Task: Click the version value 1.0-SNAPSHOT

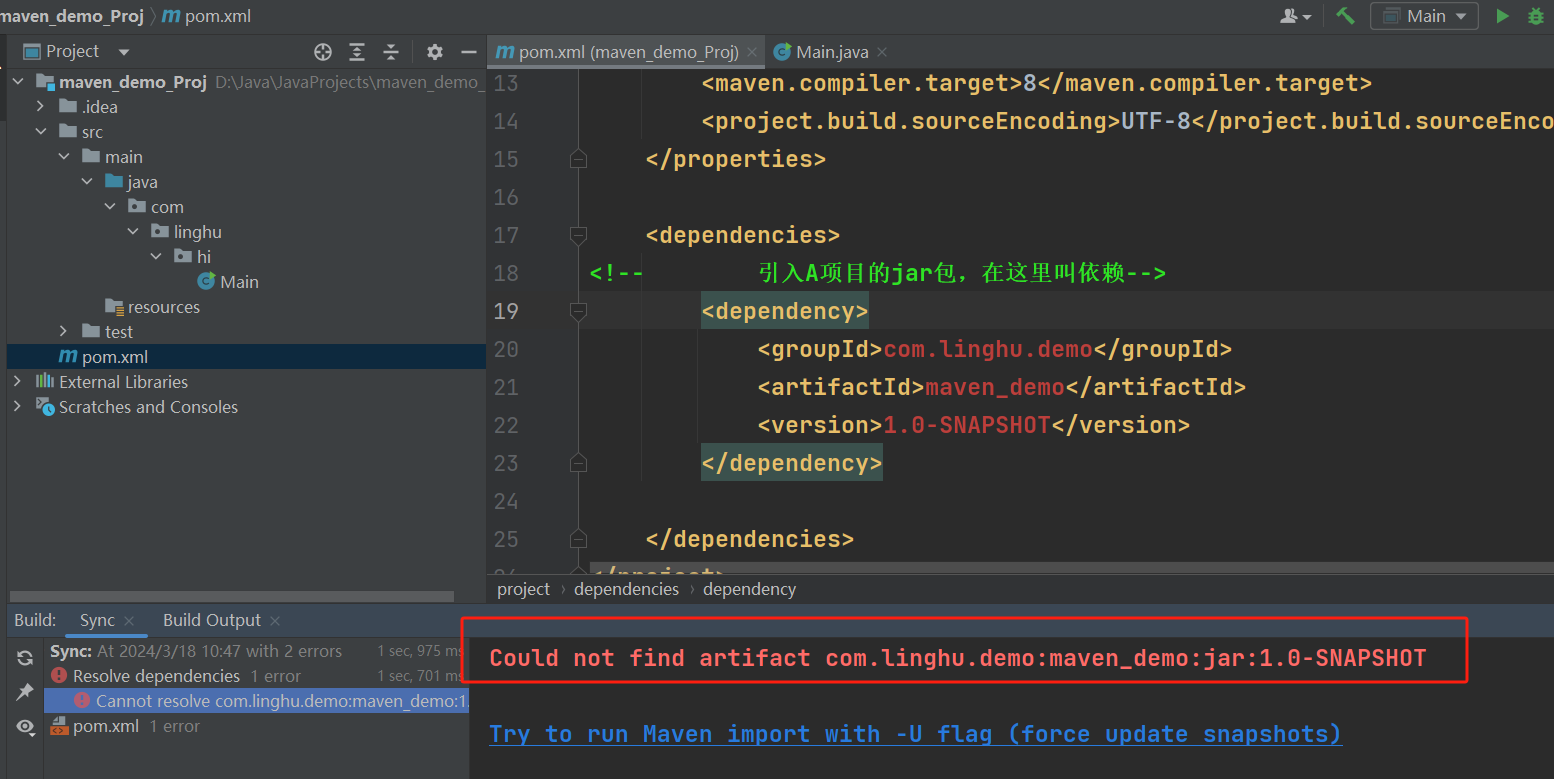Action: click(967, 425)
